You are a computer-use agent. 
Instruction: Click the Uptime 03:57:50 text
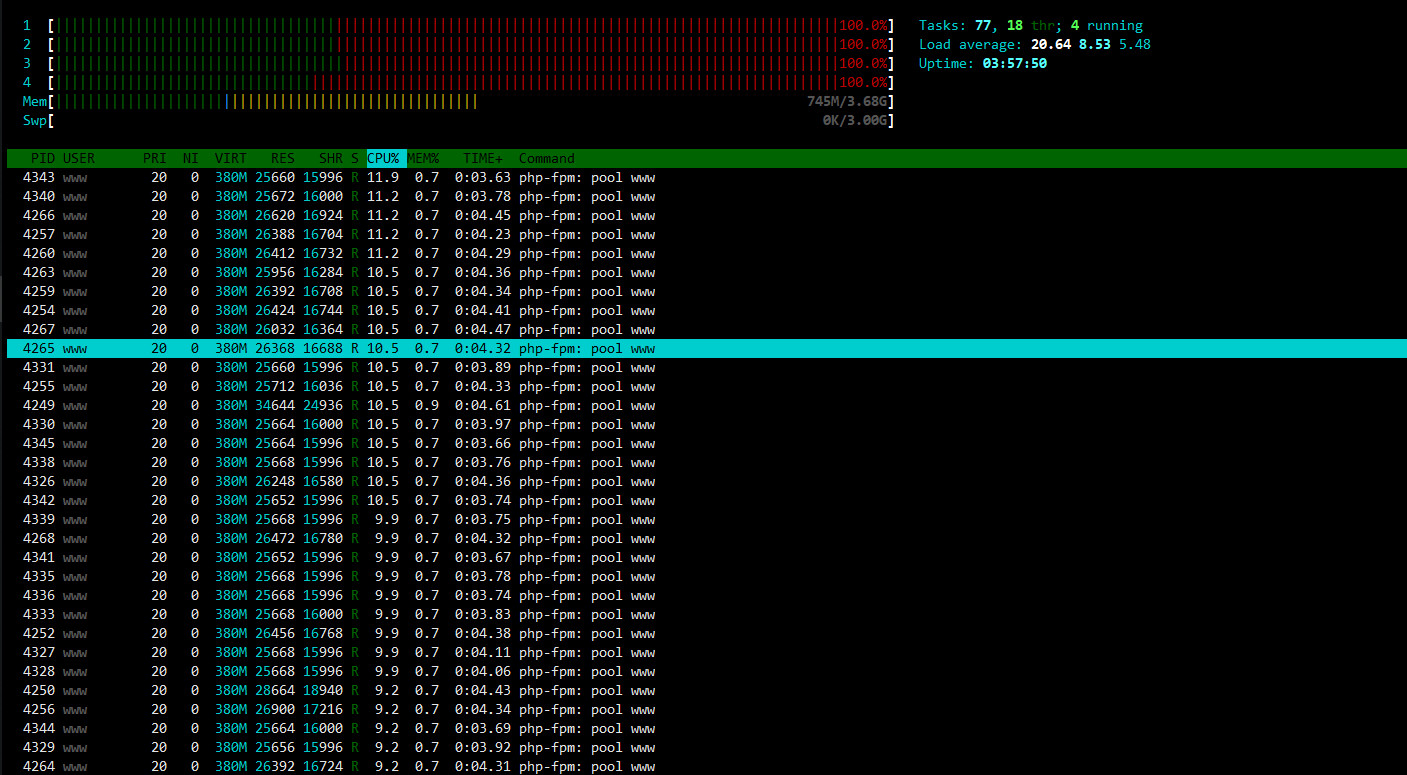983,63
